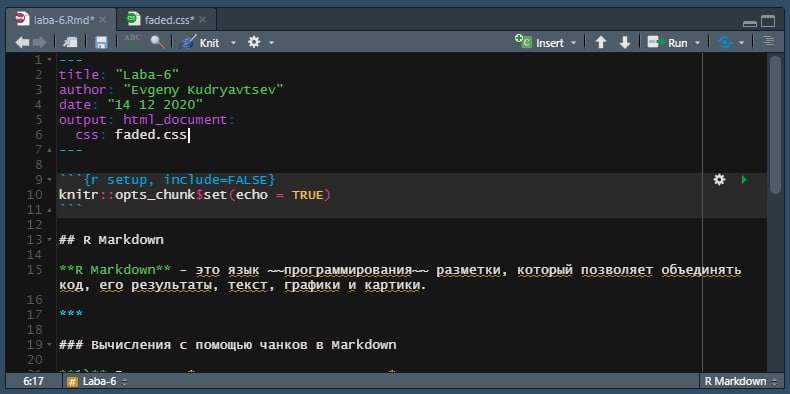Show document in new window icon
The width and height of the screenshot is (790, 394).
coord(70,43)
